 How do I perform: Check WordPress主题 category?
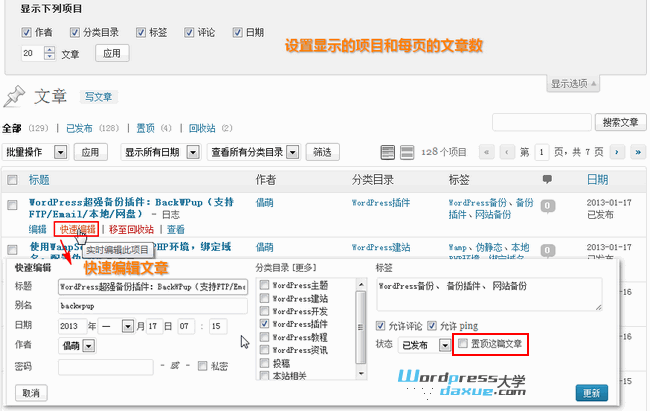tap(264, 285)
